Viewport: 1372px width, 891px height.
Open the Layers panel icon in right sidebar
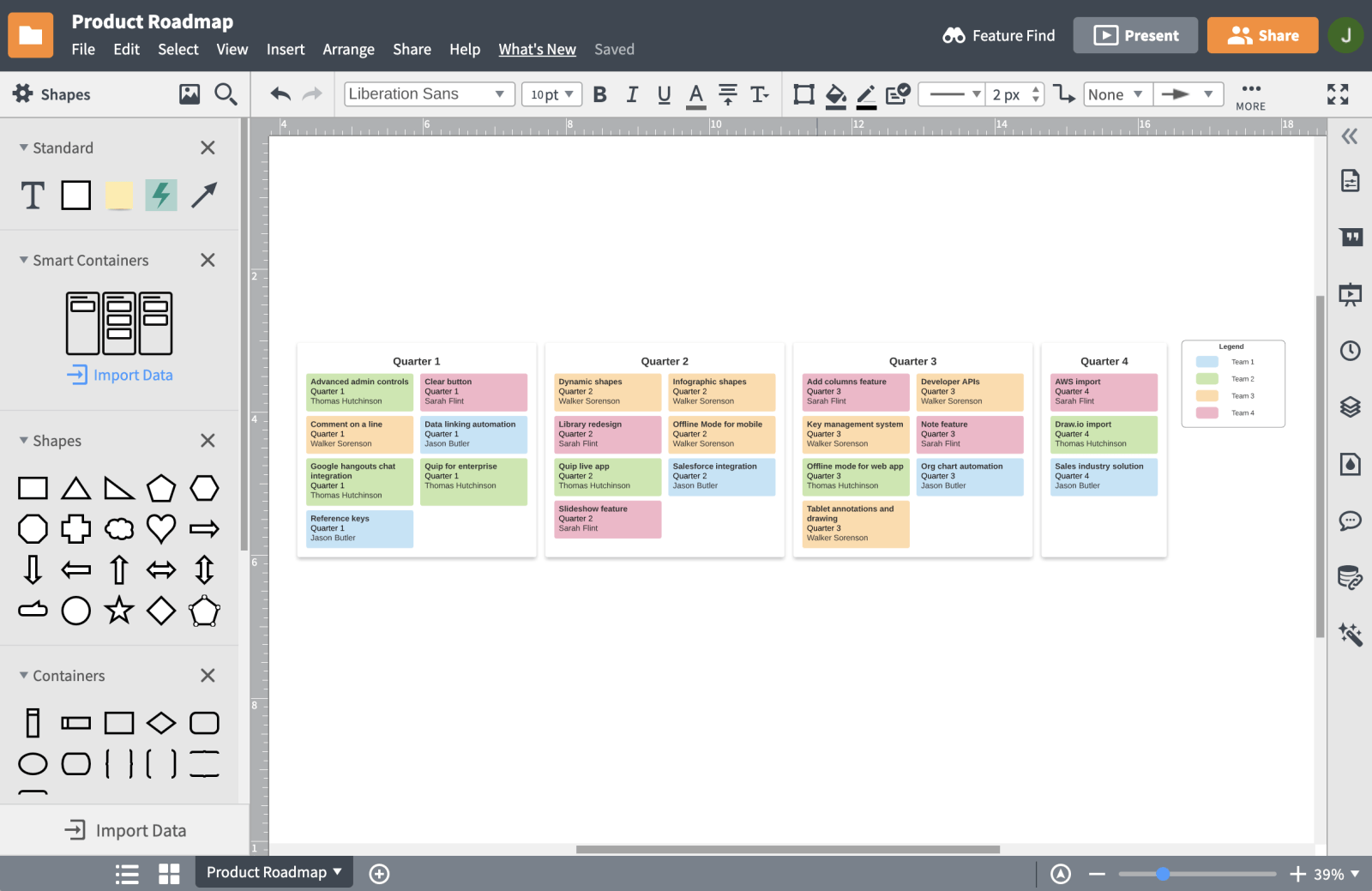point(1351,407)
